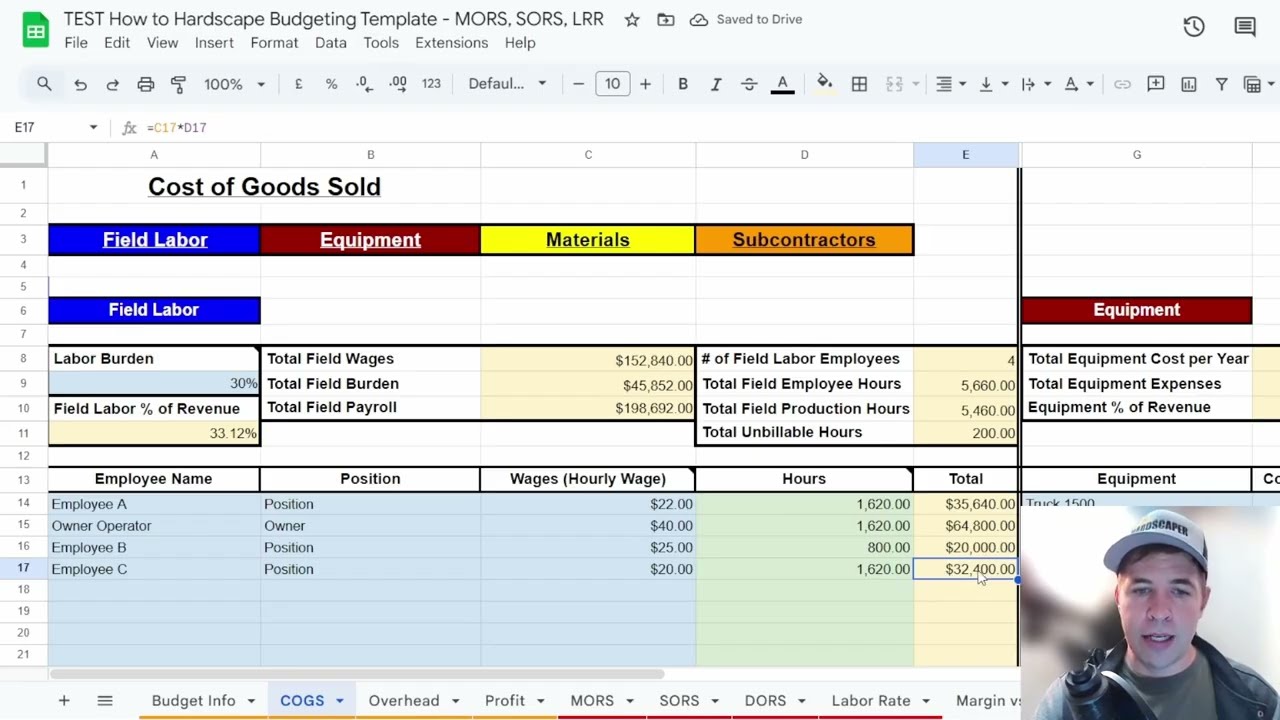Click the Field Labor header link

(155, 240)
